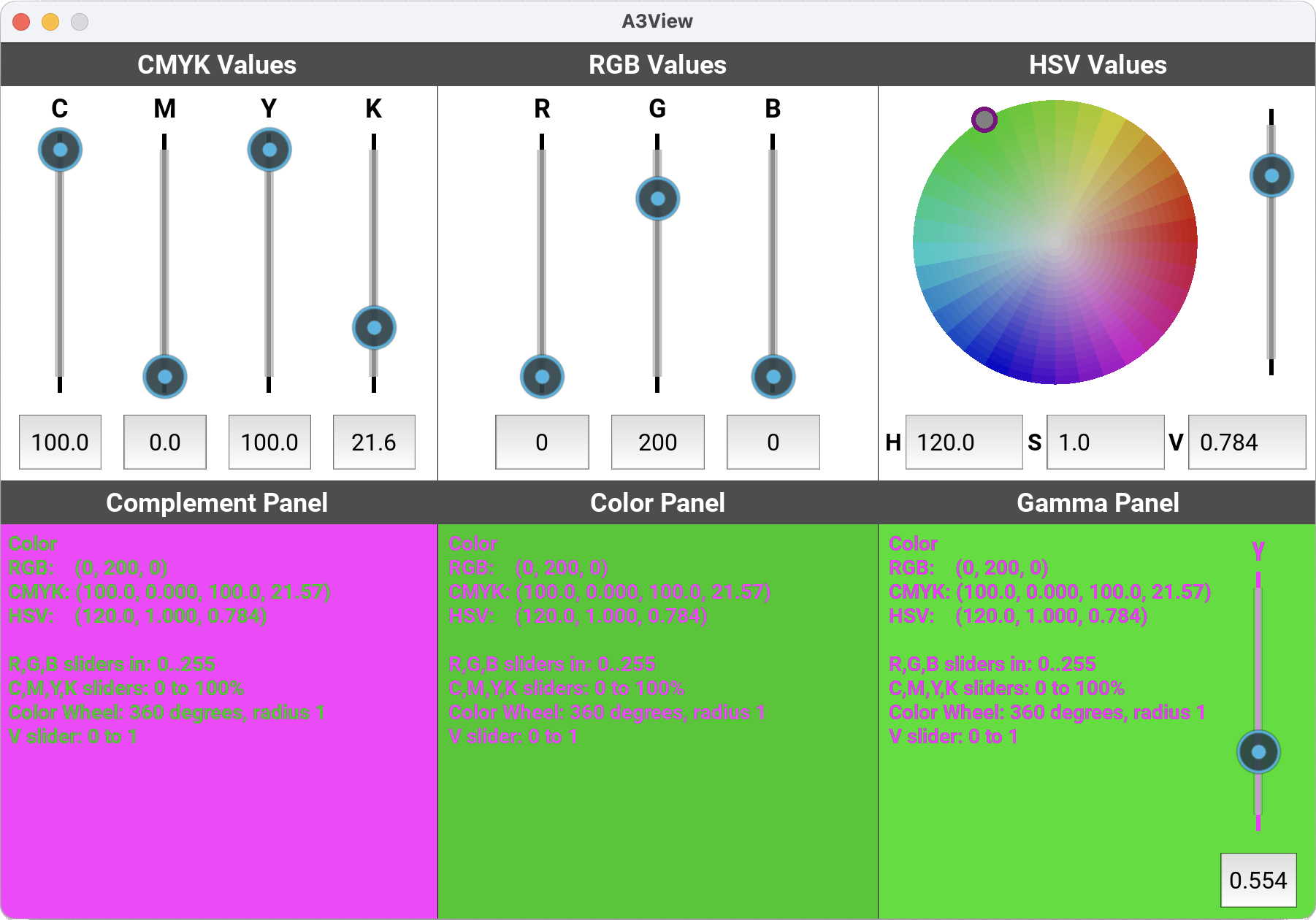The width and height of the screenshot is (1316, 920).
Task: Click the V field showing 0.784
Action: tap(1246, 442)
